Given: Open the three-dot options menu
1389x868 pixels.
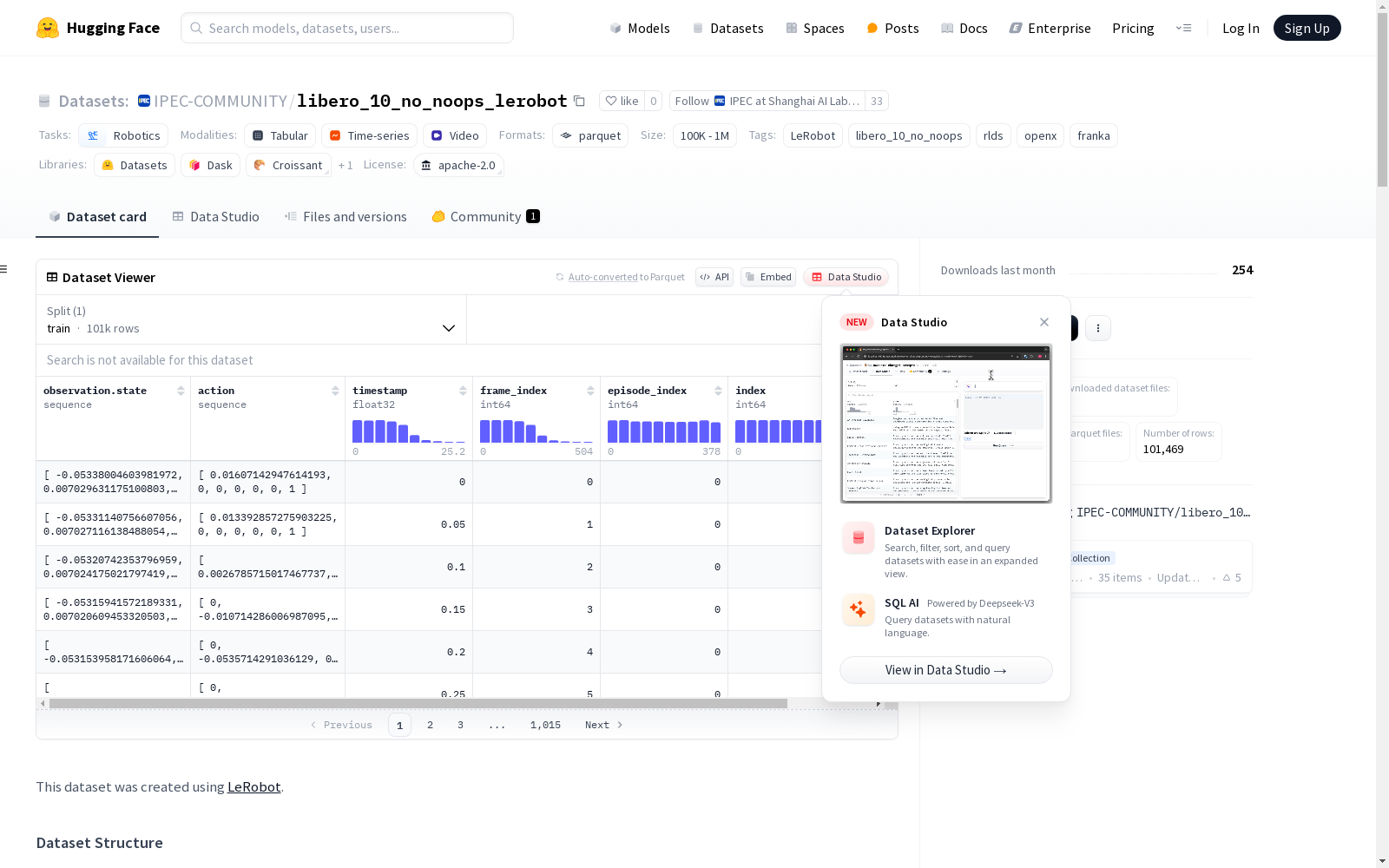Looking at the screenshot, I should (x=1098, y=328).
